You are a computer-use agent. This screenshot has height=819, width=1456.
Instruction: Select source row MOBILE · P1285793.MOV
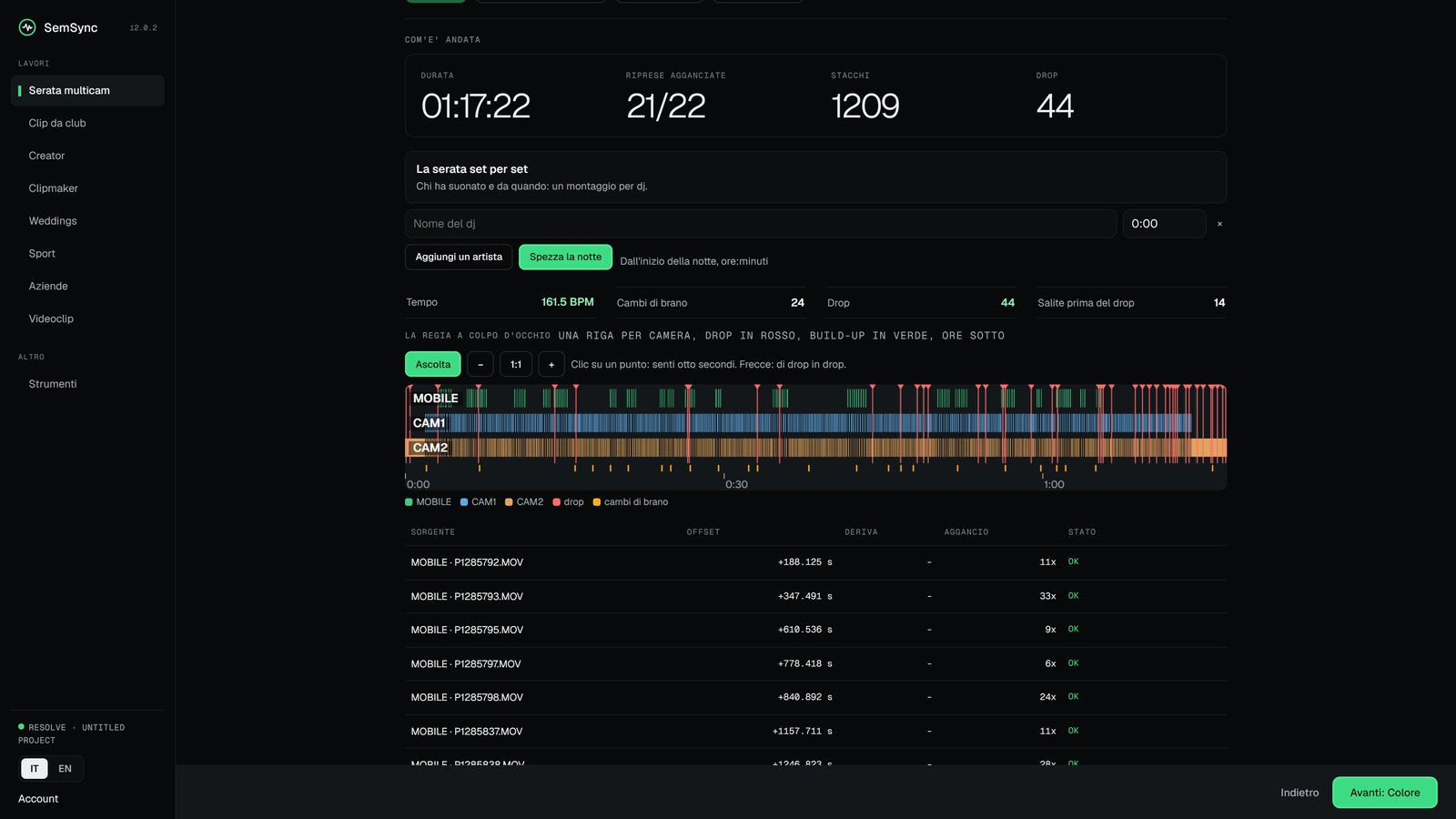pos(815,597)
